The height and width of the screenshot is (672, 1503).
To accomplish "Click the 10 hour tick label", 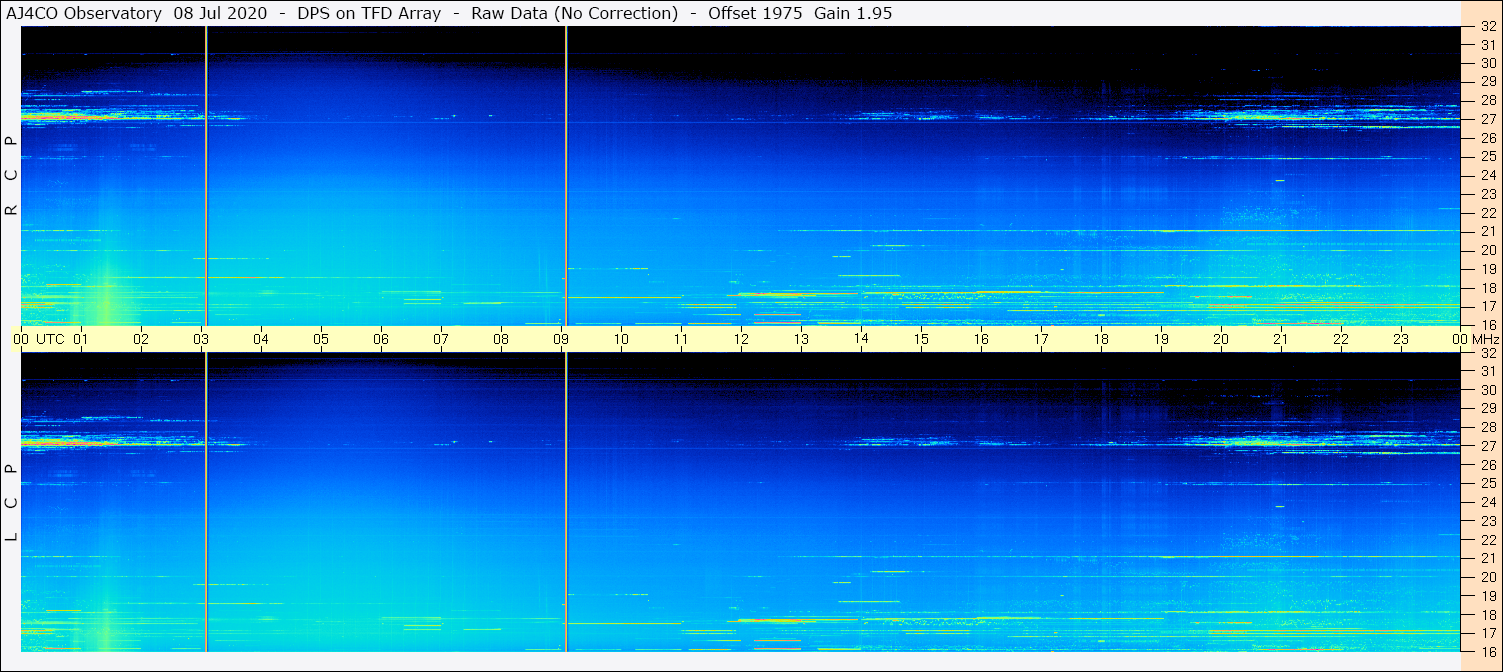I will 621,339.
